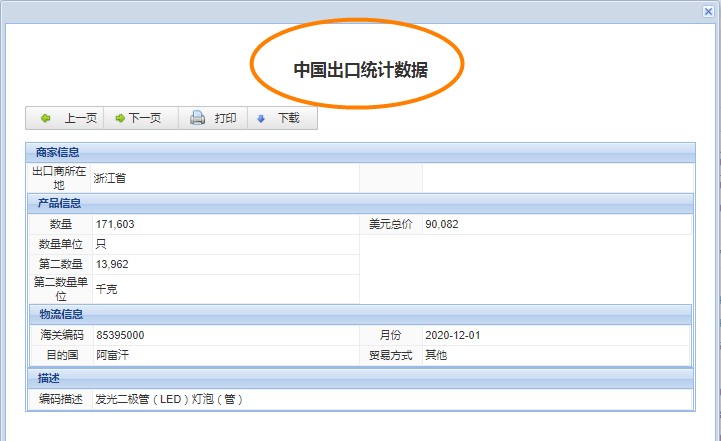This screenshot has width=721, height=441.
Task: Click the destination country value 阿富汗
Action: pos(112,355)
